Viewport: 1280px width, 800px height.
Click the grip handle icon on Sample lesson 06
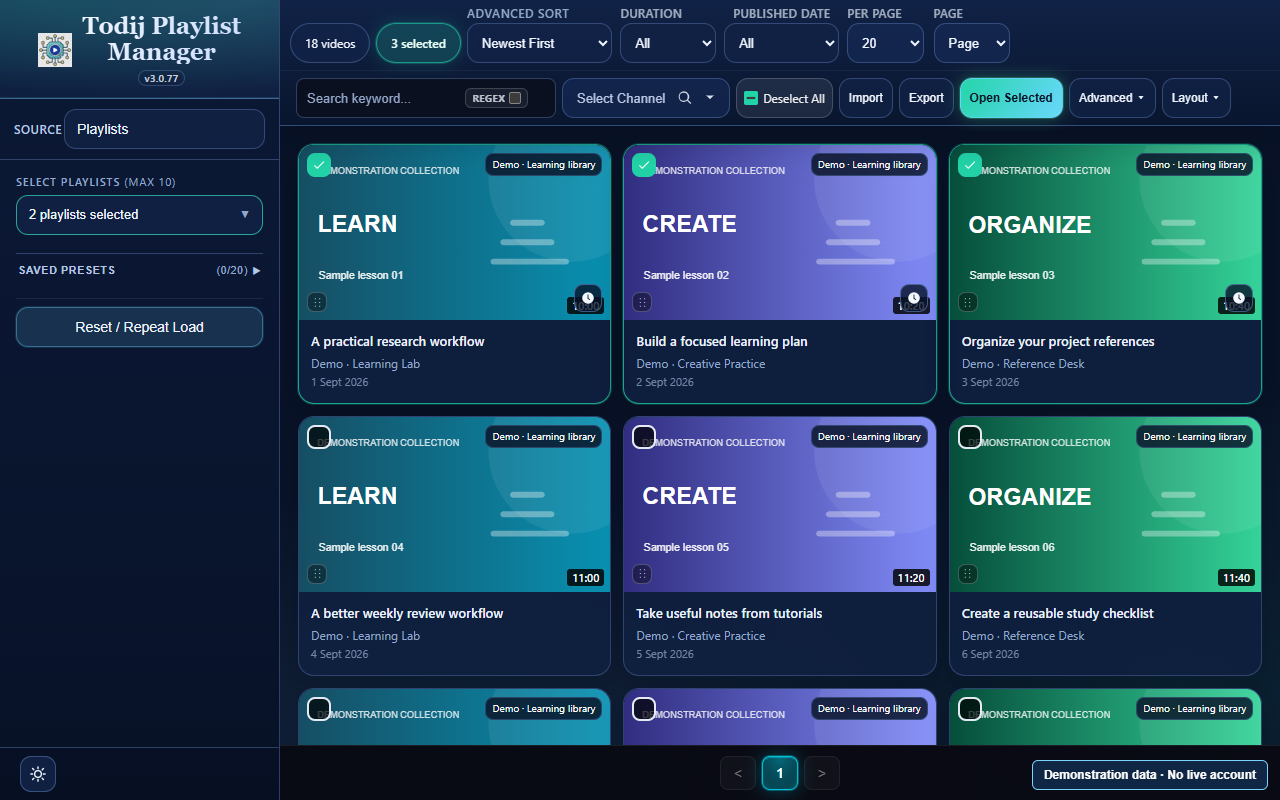[x=968, y=574]
